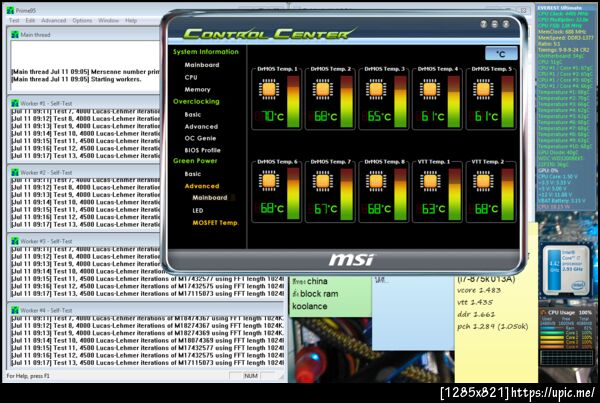Screen dimensions: 600x403
Task: Click the VTT Temp. 2 level bar
Action: click(x=507, y=194)
